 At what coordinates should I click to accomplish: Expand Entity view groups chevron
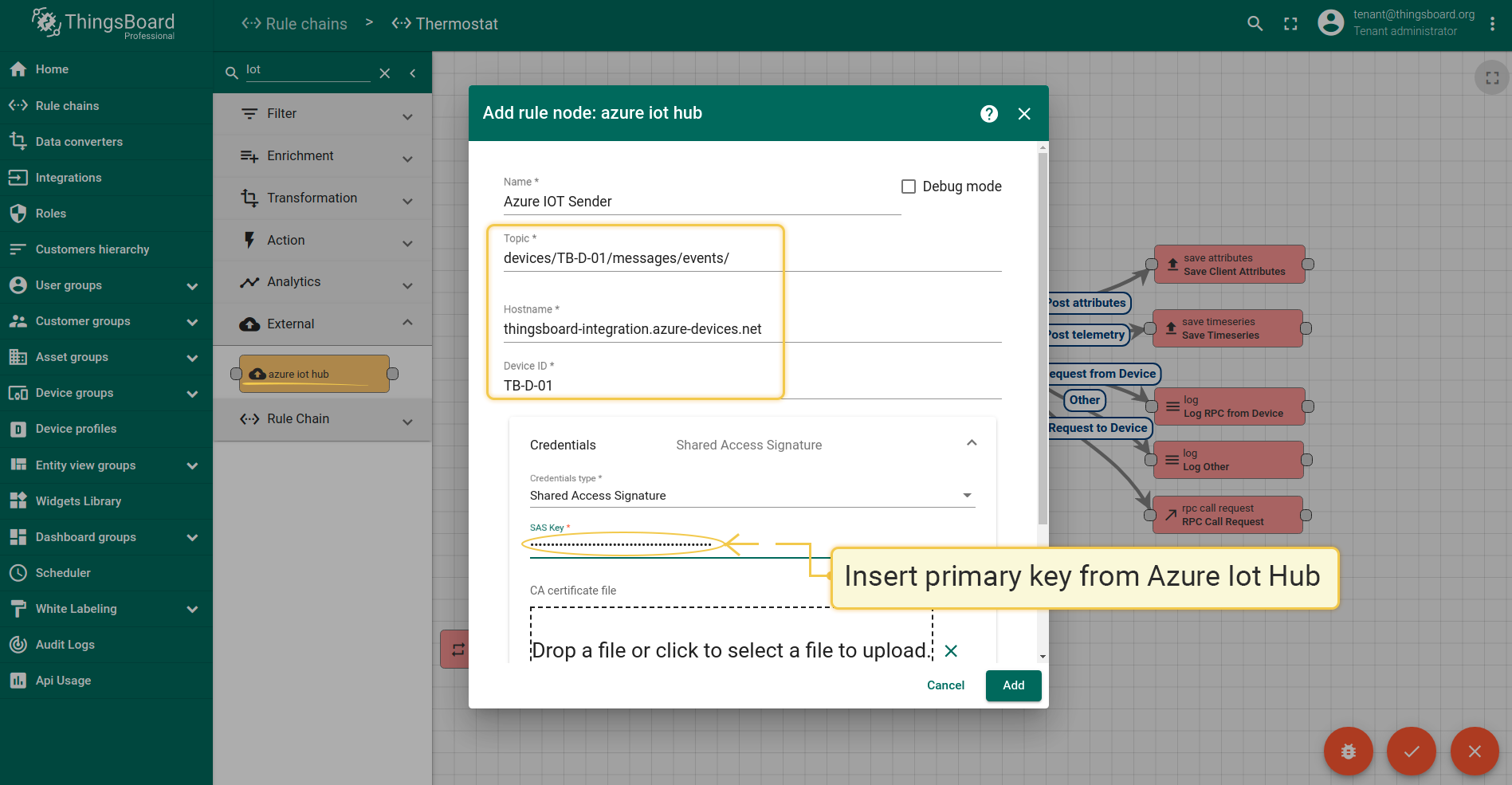(192, 465)
